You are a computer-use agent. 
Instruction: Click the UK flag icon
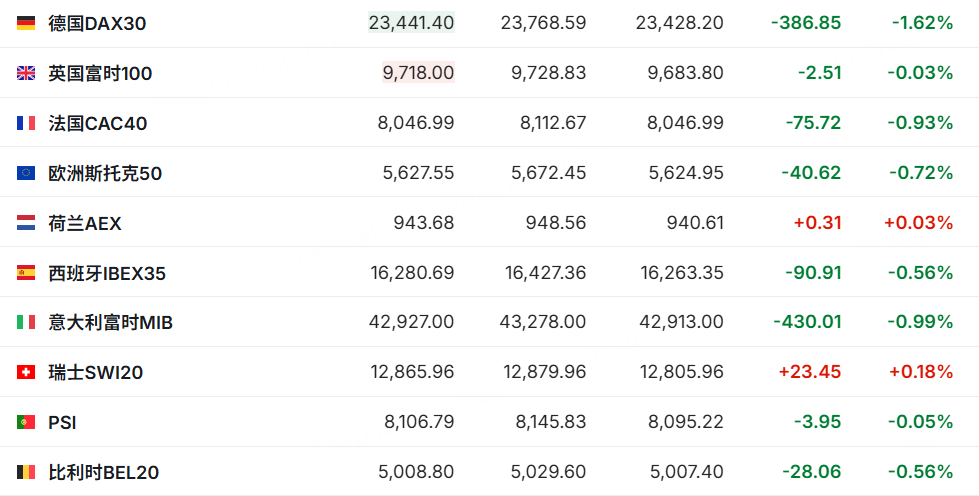[26, 73]
